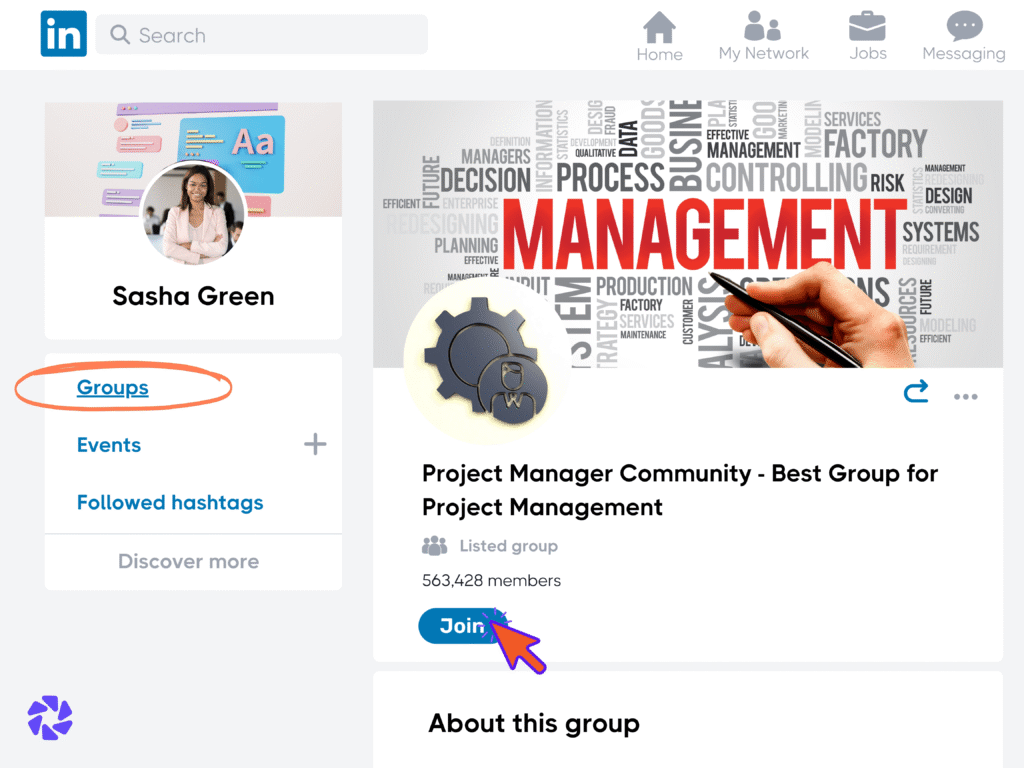
Task: Click the plus icon next to Events
Action: click(x=314, y=444)
